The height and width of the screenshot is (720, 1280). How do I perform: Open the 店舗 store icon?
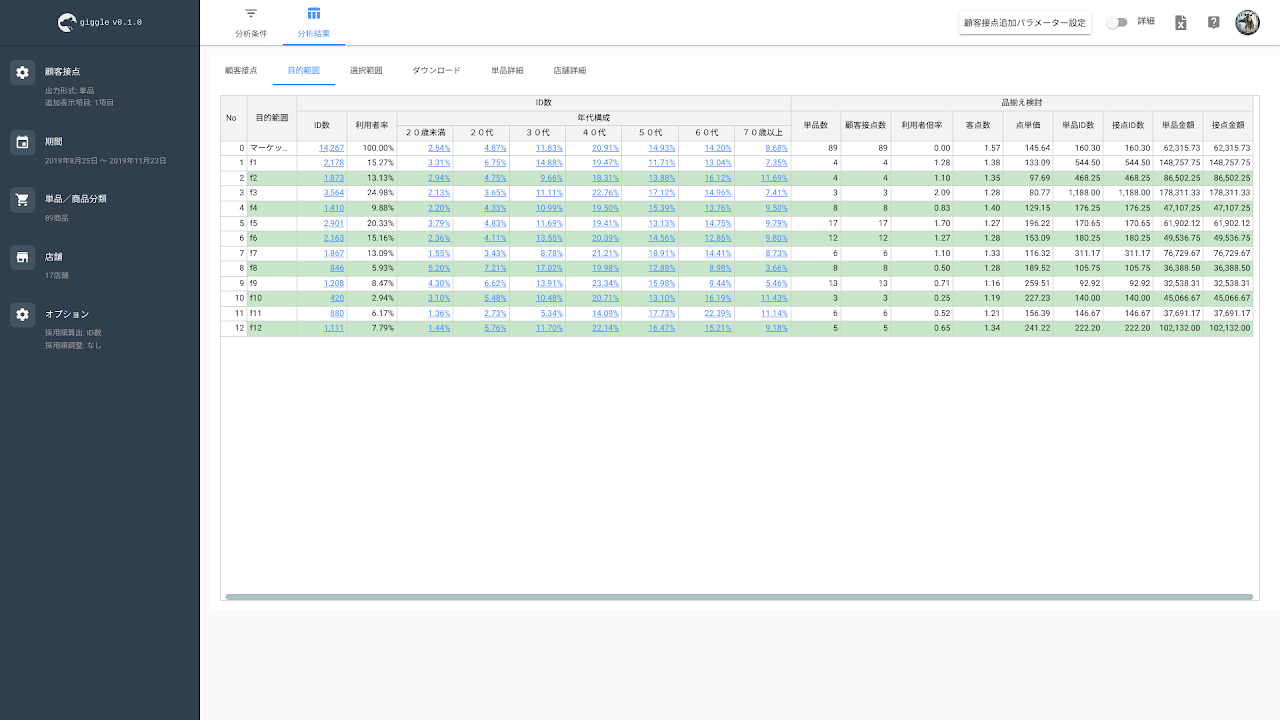pyautogui.click(x=22, y=257)
